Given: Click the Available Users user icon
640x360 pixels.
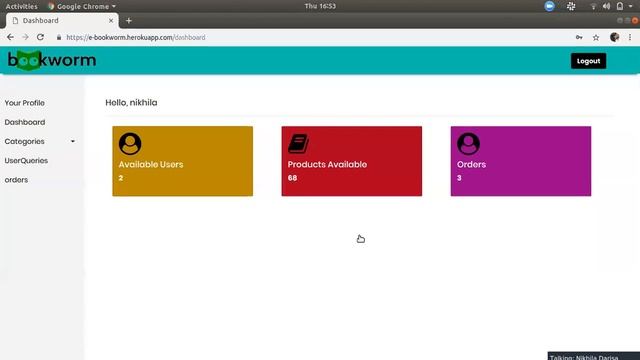Looking at the screenshot, I should 130,144.
